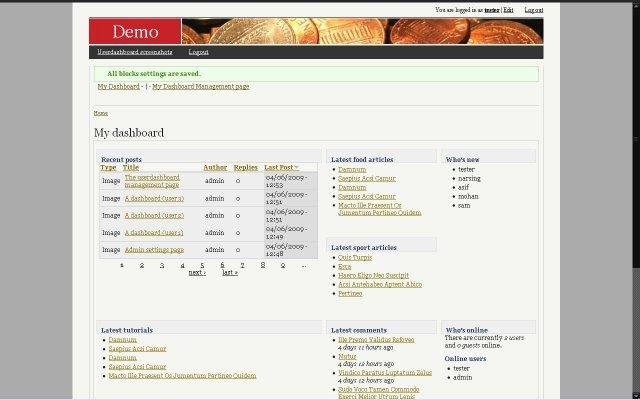
Task: Go to the My Dashboard link
Action: tap(118, 87)
